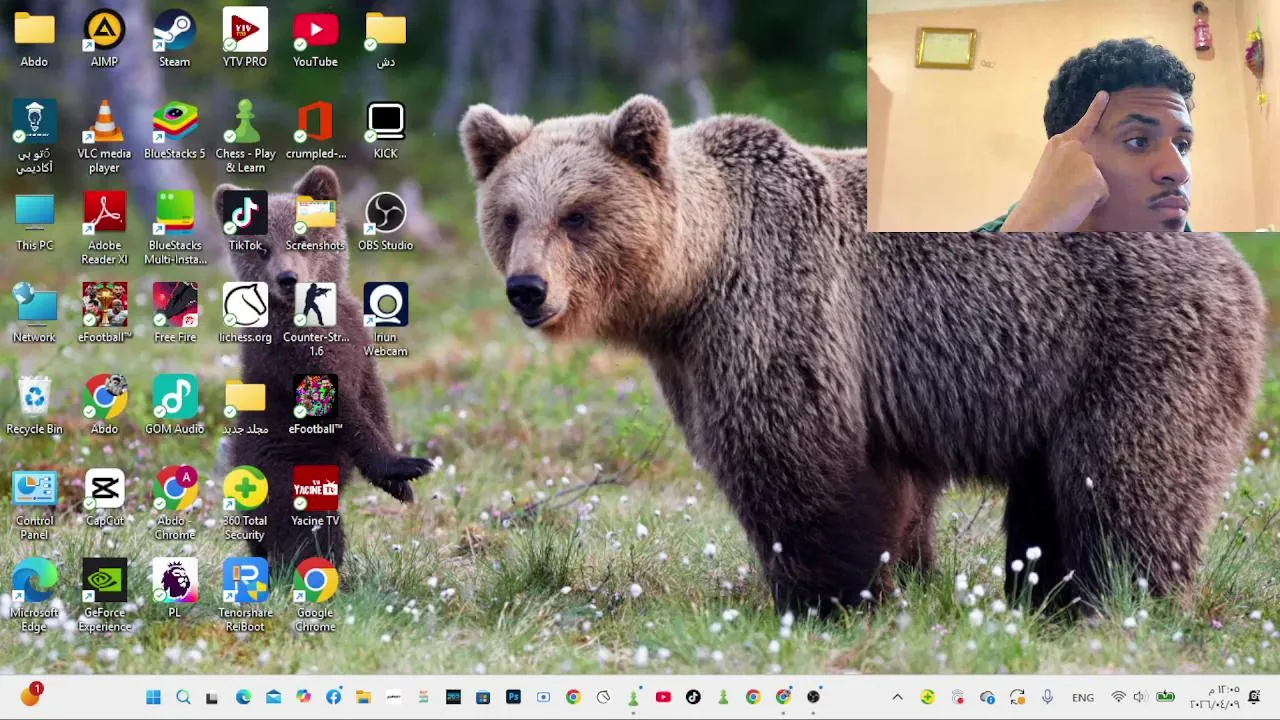
Task: Open the تتو بي أكاديمي lightbulb shortcut
Action: [34, 137]
